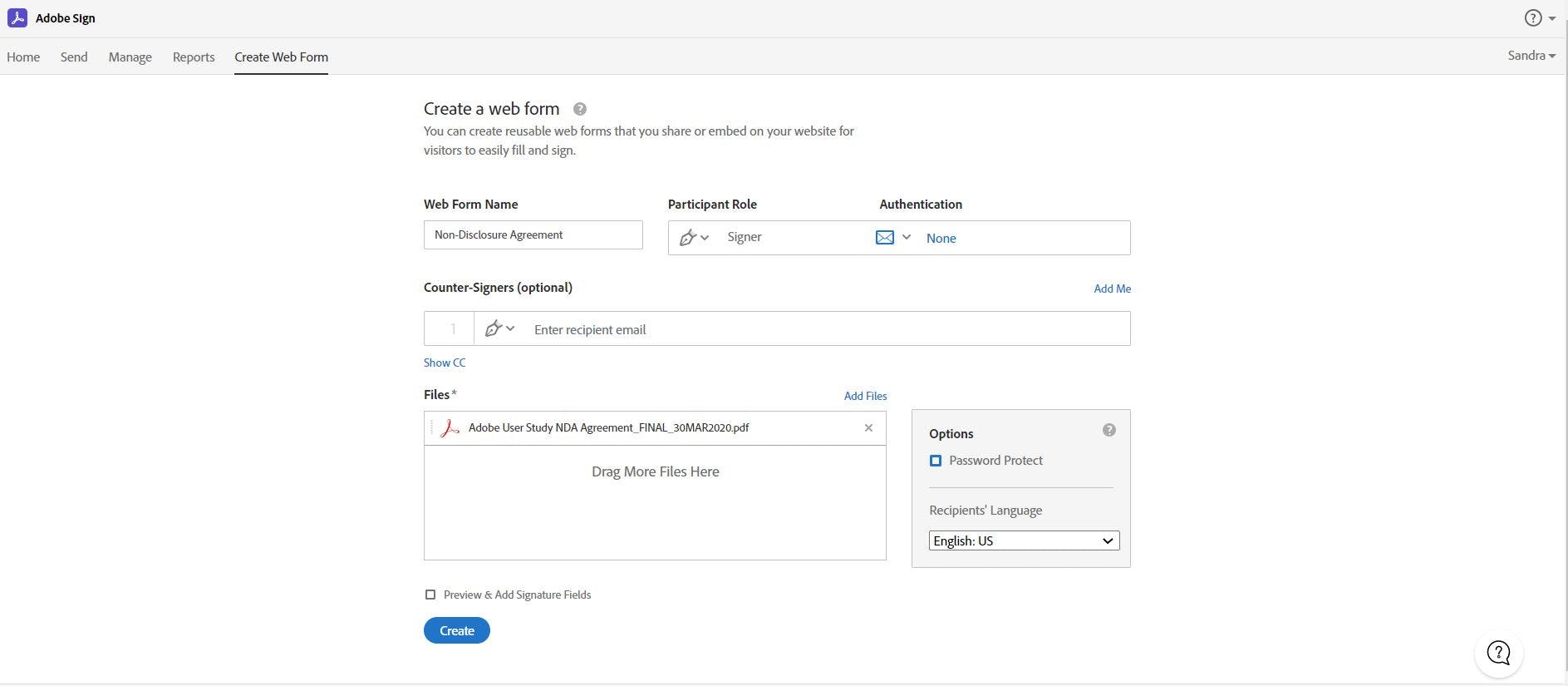Check Preview & Add Signature Fields
1568x686 pixels.
[430, 595]
